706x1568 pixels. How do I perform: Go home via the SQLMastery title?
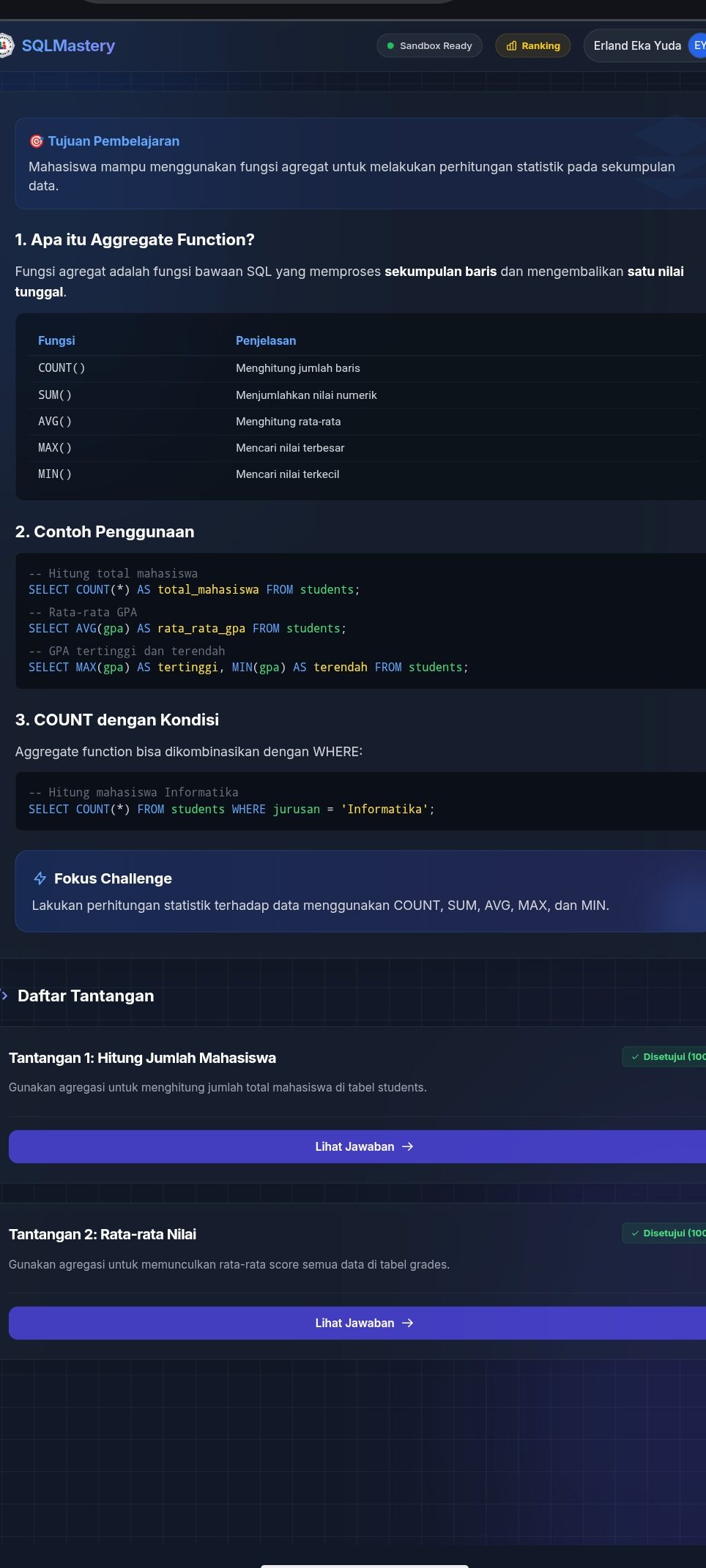tap(68, 45)
